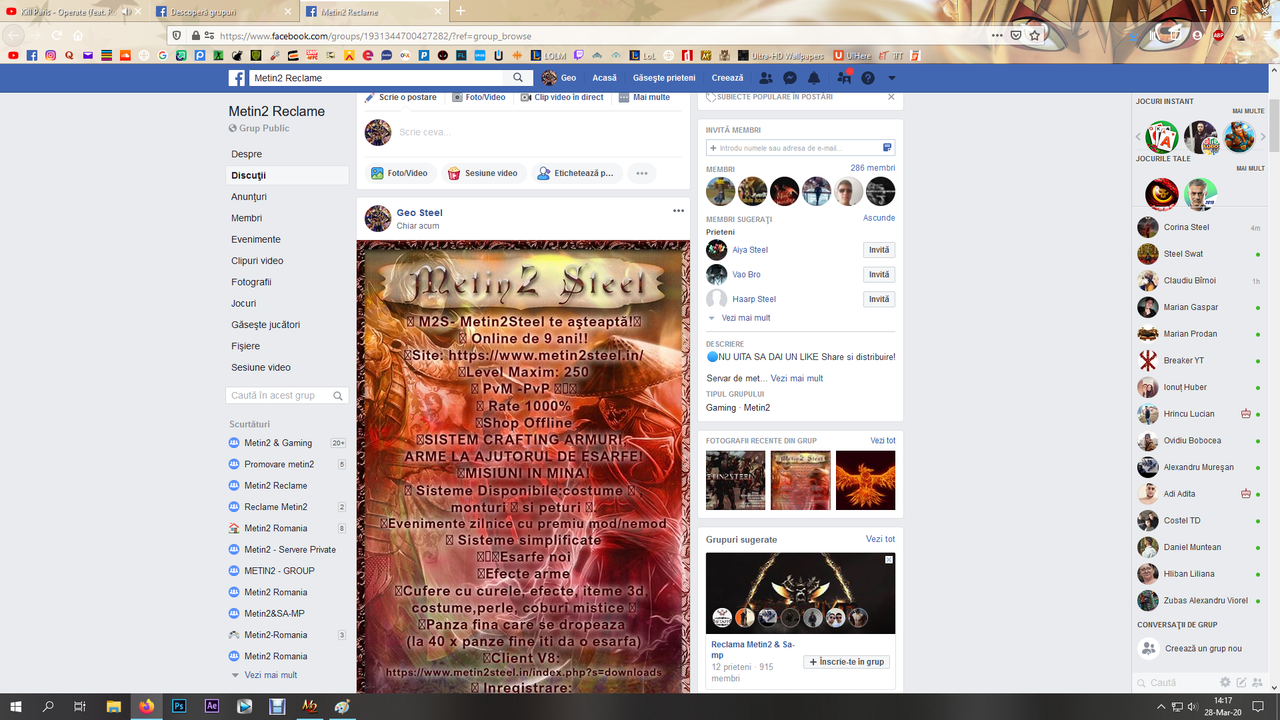Open Reclama Metin2 & Sa-mp group cover image
The image size is (1280, 720).
(800, 593)
